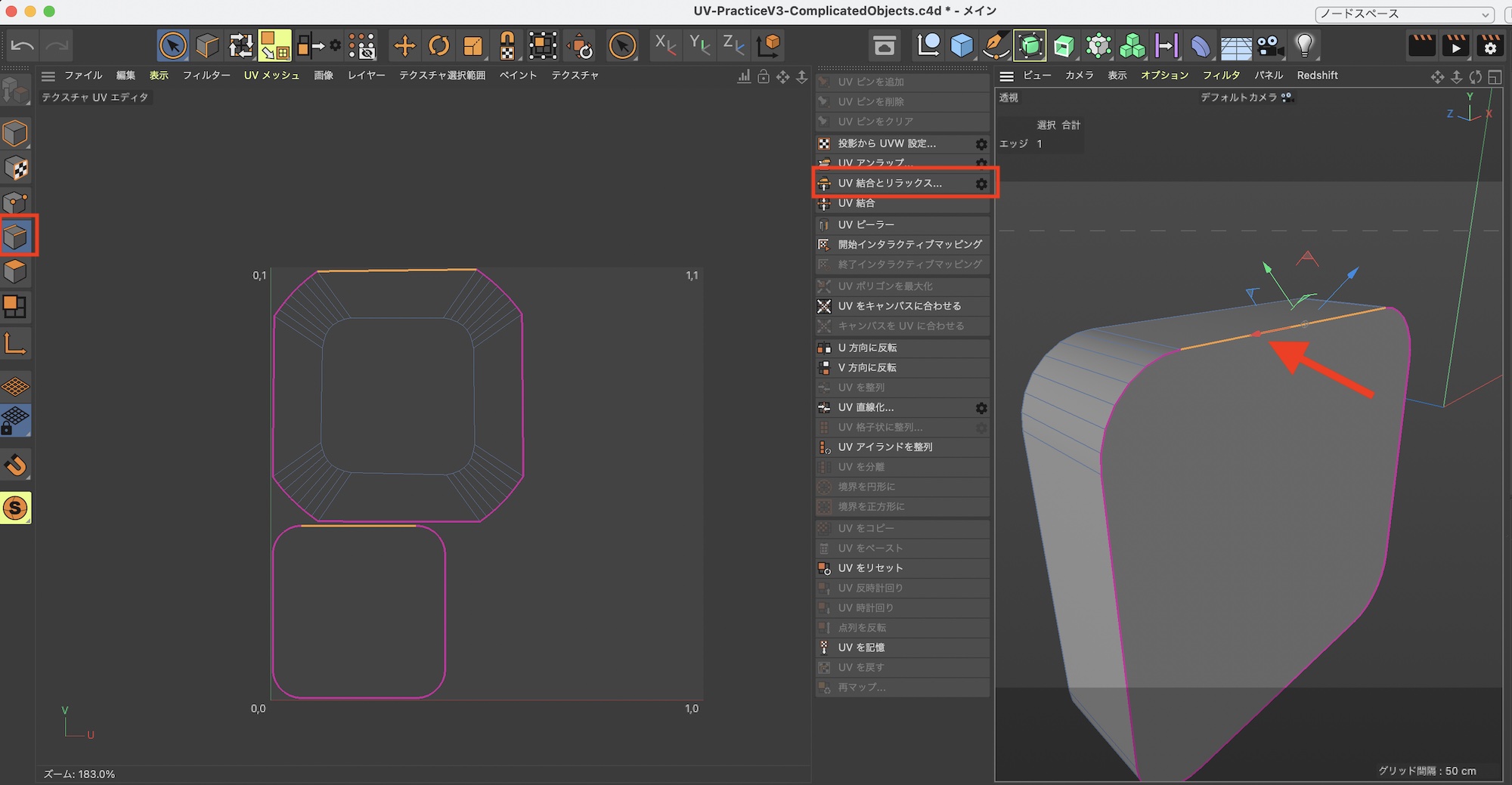Viewport: 1512px width, 785px height.
Task: Click the Scale tool icon
Action: (472, 46)
